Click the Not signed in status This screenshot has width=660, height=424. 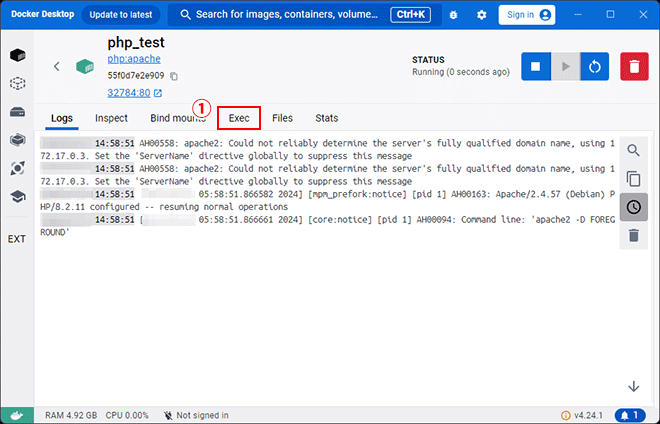pos(196,416)
